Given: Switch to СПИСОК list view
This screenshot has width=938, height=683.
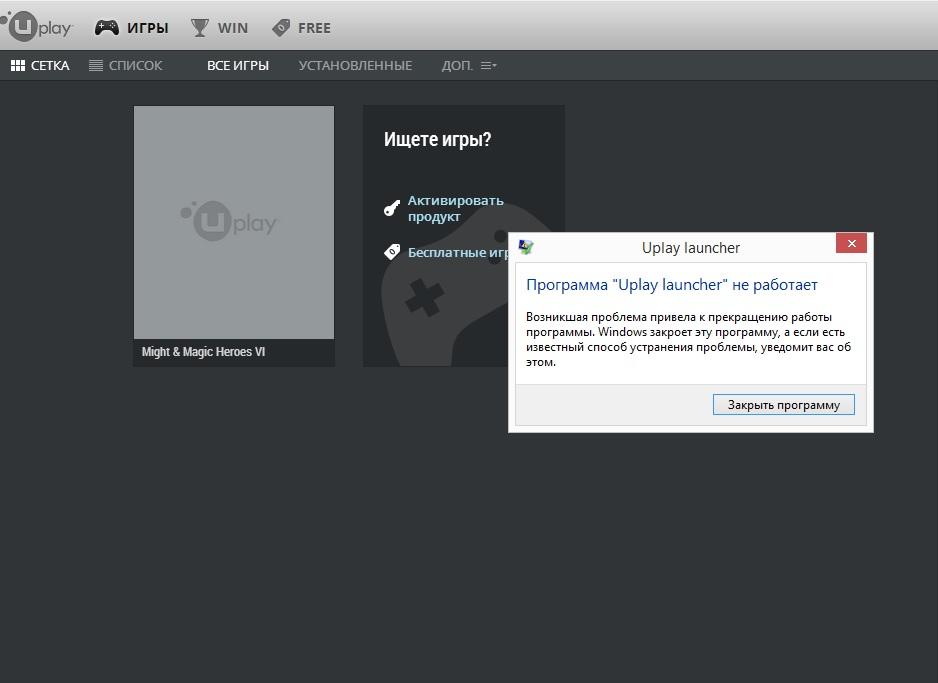Looking at the screenshot, I should click(x=126, y=66).
